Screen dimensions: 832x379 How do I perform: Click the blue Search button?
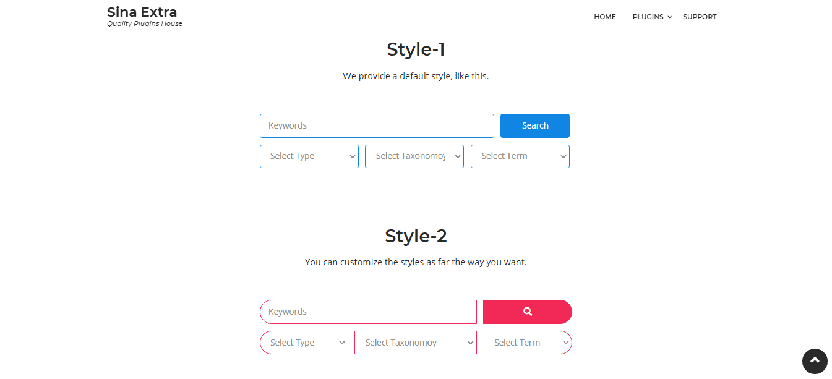click(535, 126)
